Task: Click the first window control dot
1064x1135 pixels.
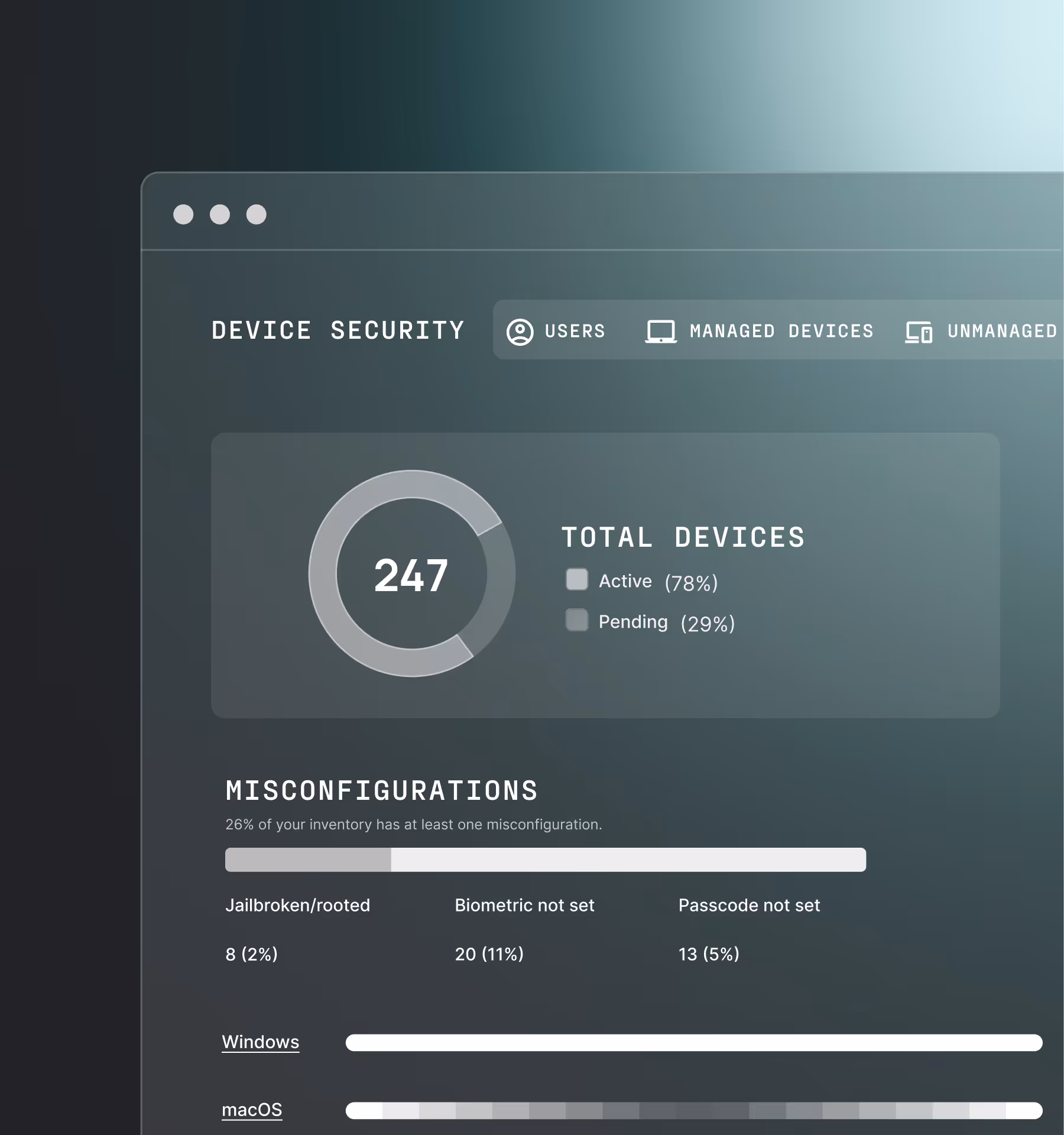Action: coord(183,215)
